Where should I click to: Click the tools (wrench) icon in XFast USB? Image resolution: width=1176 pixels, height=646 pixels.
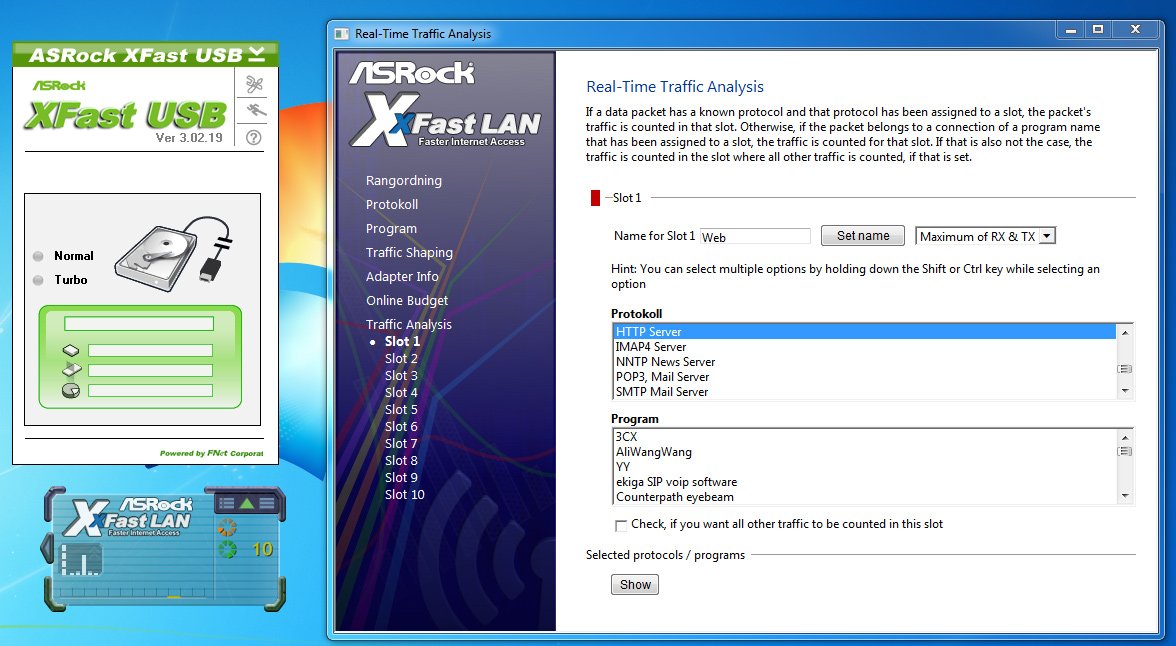point(253,84)
